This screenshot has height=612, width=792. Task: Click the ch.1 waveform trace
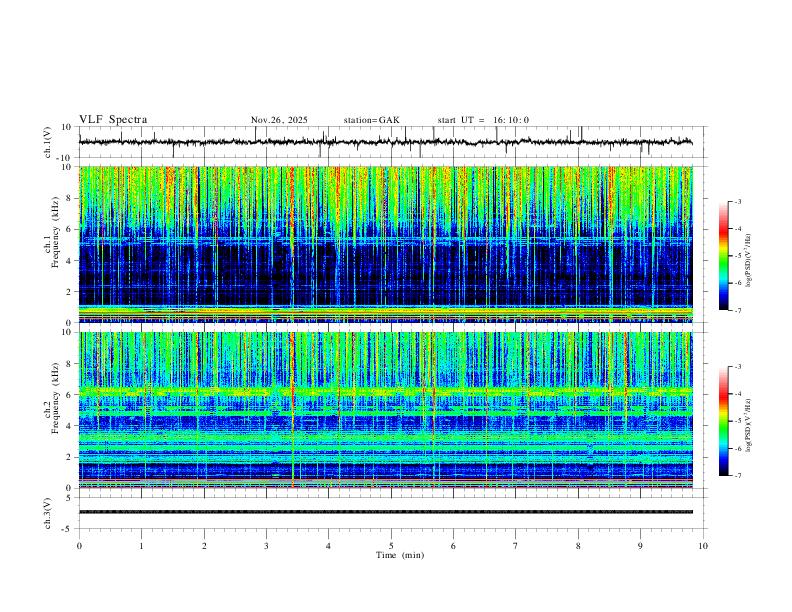click(385, 142)
